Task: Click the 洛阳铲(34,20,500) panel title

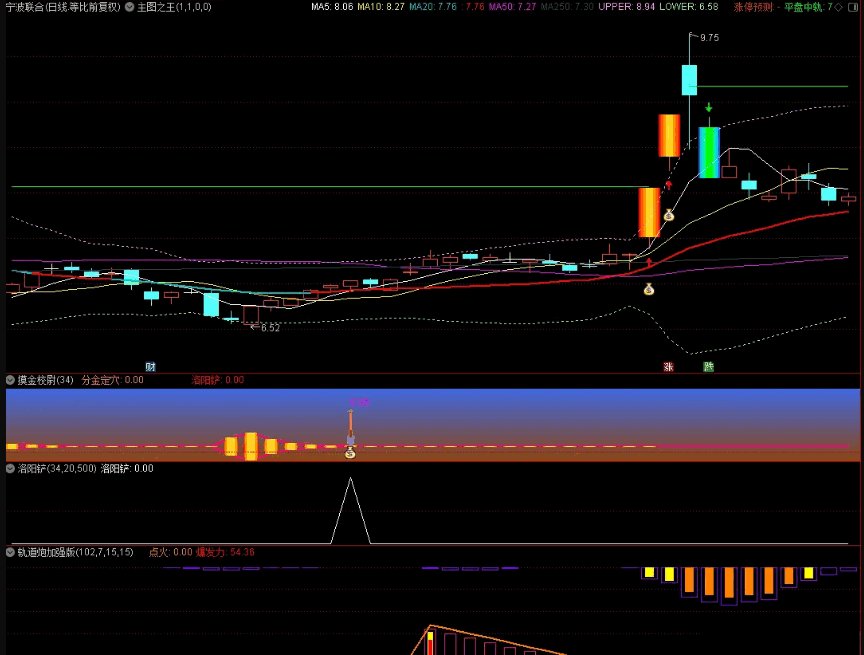Action: [57, 469]
